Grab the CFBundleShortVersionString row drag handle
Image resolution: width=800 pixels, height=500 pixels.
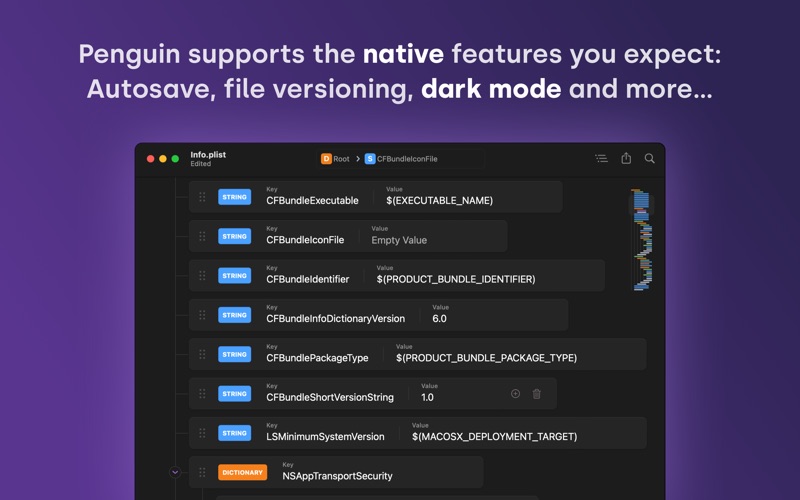point(202,393)
